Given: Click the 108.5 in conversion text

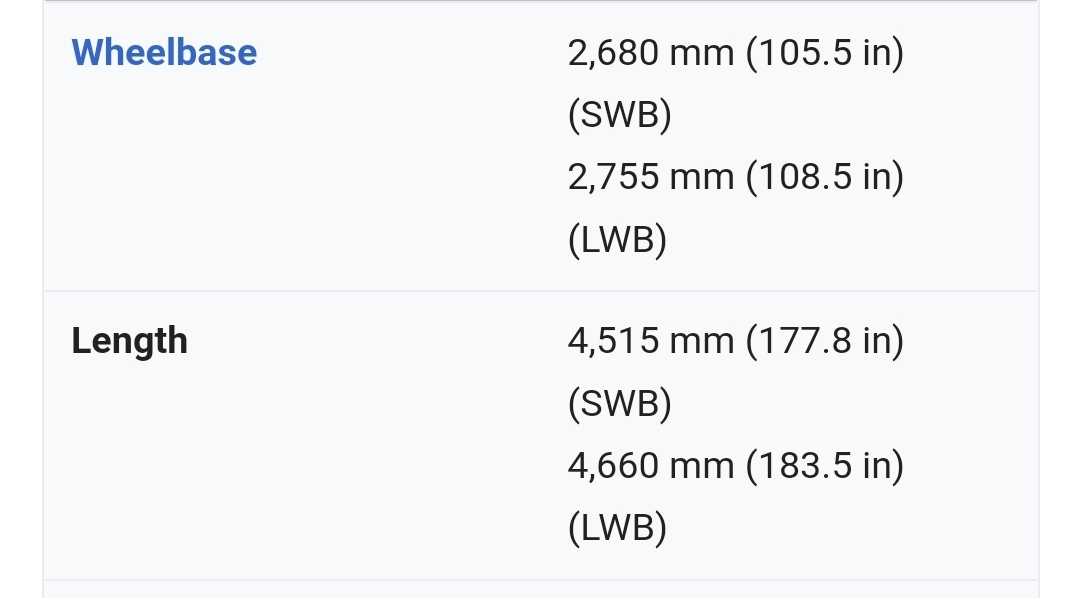Looking at the screenshot, I should (x=825, y=178).
